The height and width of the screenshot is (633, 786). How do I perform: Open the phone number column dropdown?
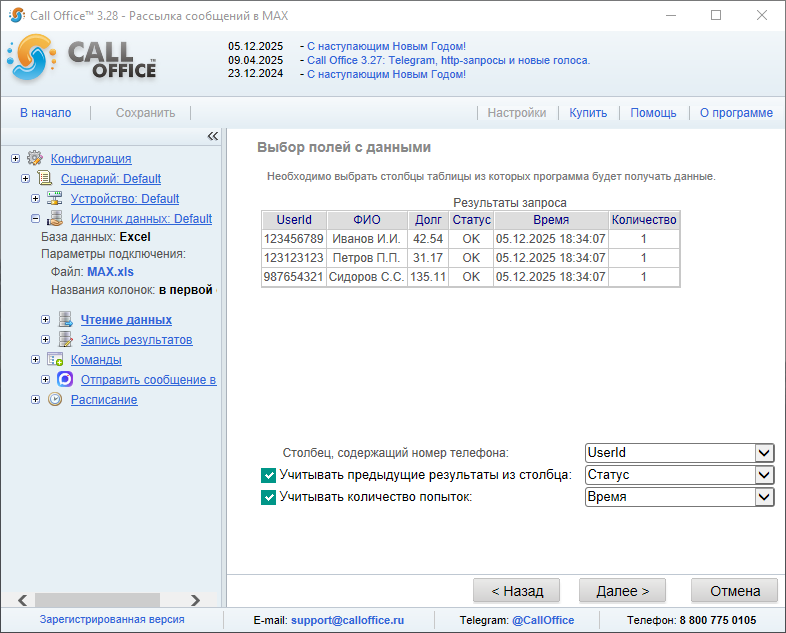coord(765,453)
